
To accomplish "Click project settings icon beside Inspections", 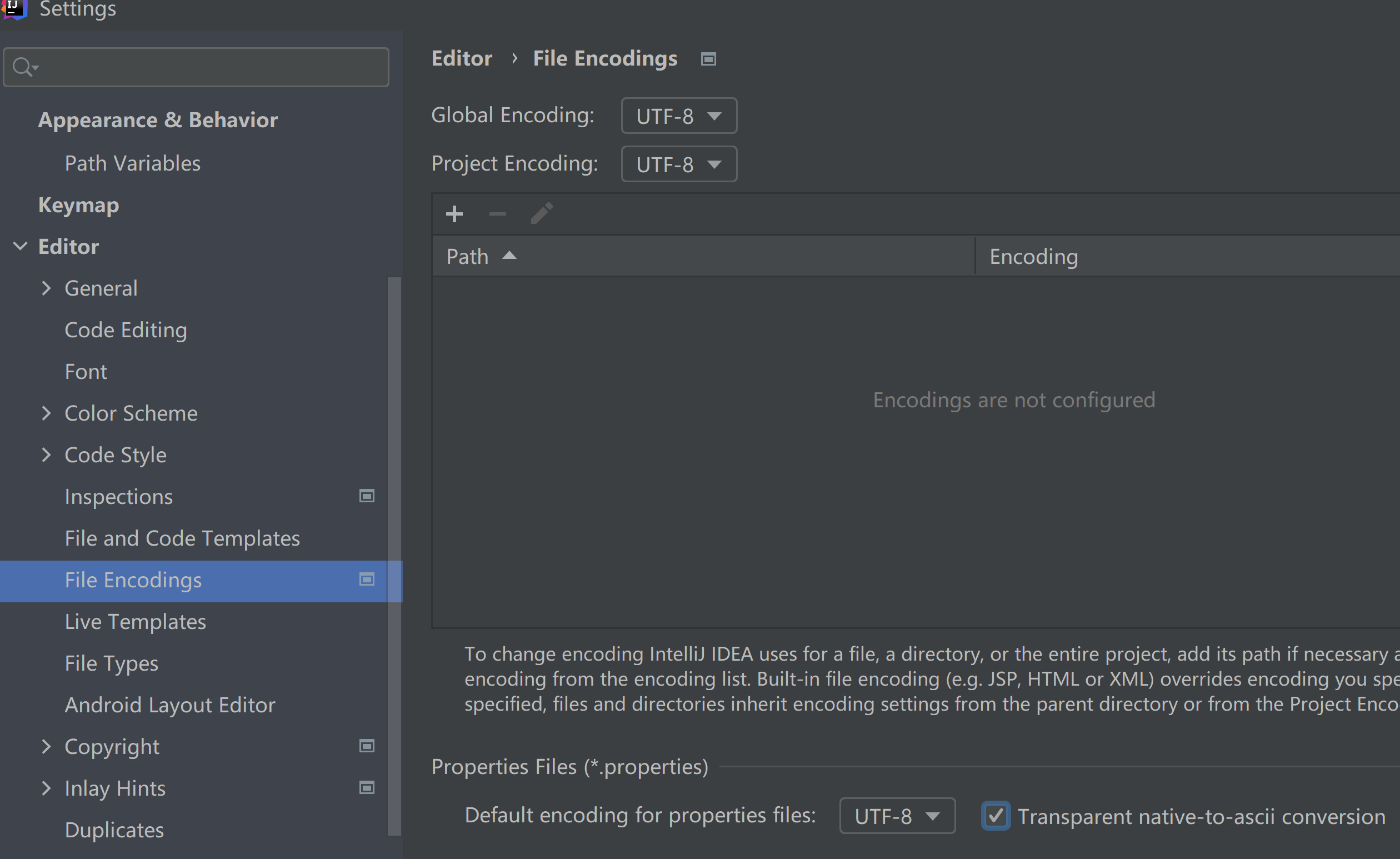I will 367,496.
